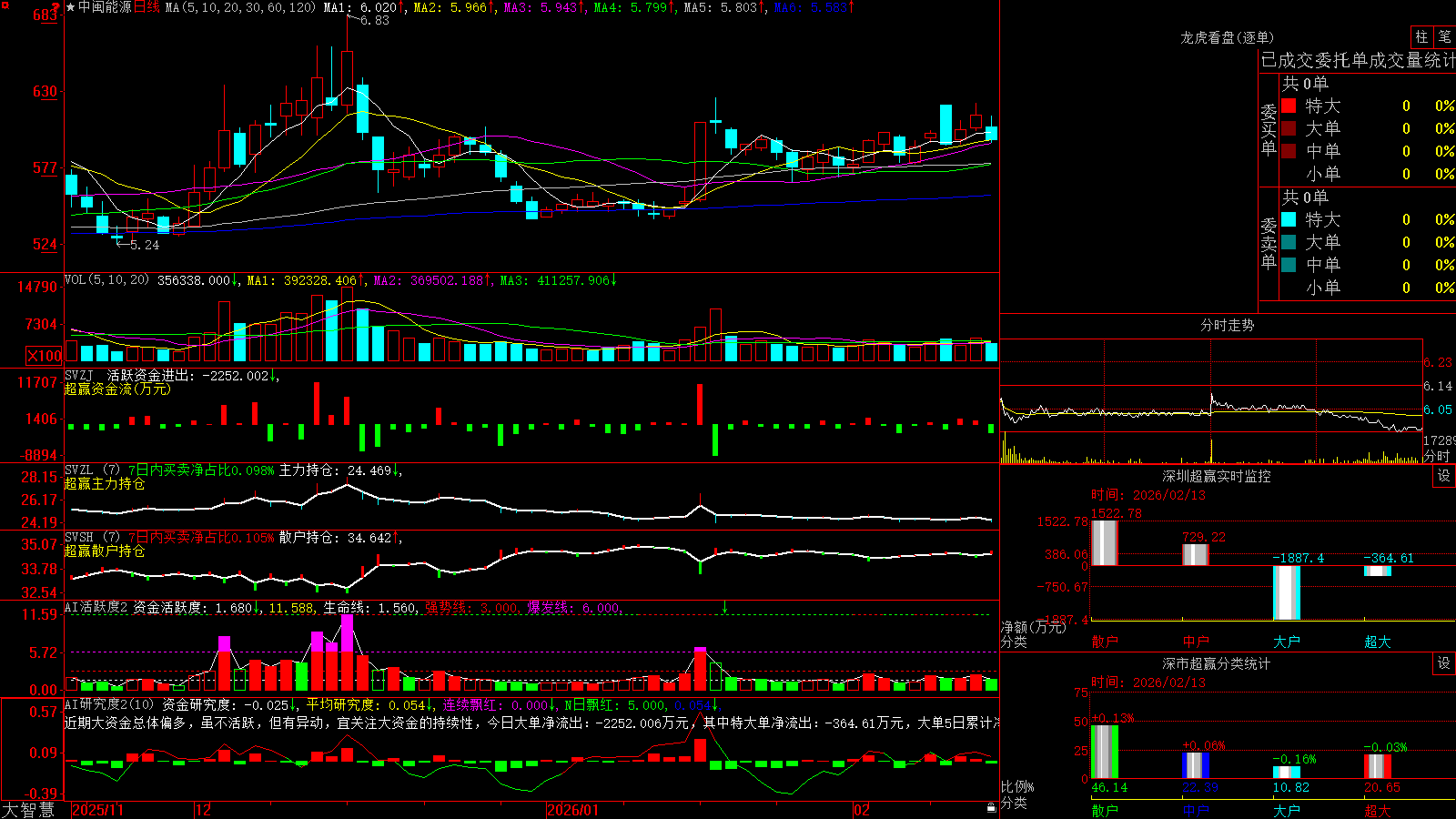
Task: Click the 龙虎看盘(逐单) panel title
Action: click(x=1227, y=37)
